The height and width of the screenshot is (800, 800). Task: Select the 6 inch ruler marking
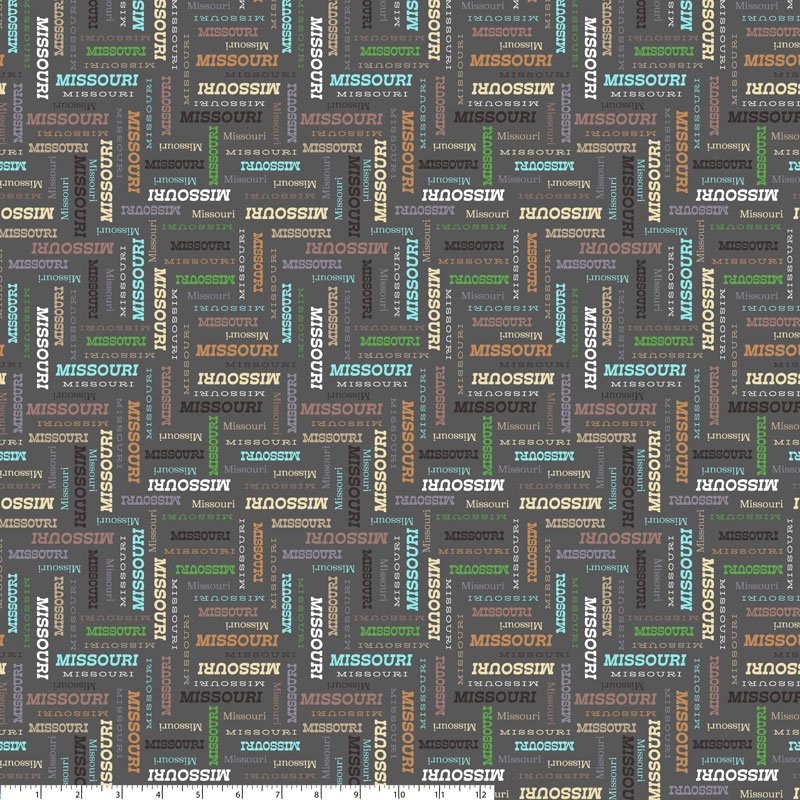click(239, 793)
